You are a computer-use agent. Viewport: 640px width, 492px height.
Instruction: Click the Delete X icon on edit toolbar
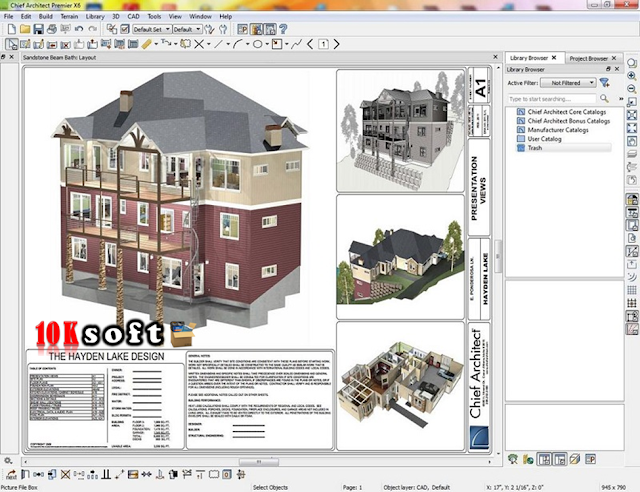(x=65, y=474)
